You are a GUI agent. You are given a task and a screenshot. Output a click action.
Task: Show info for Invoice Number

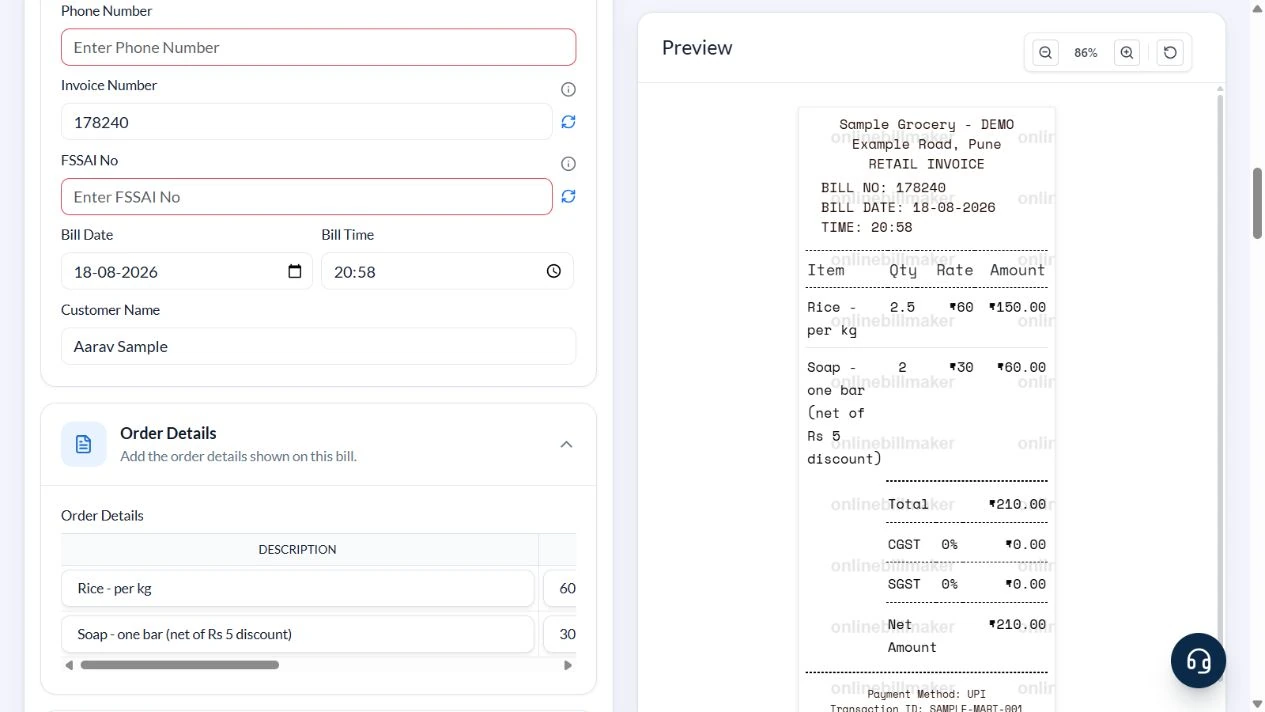[x=568, y=89]
